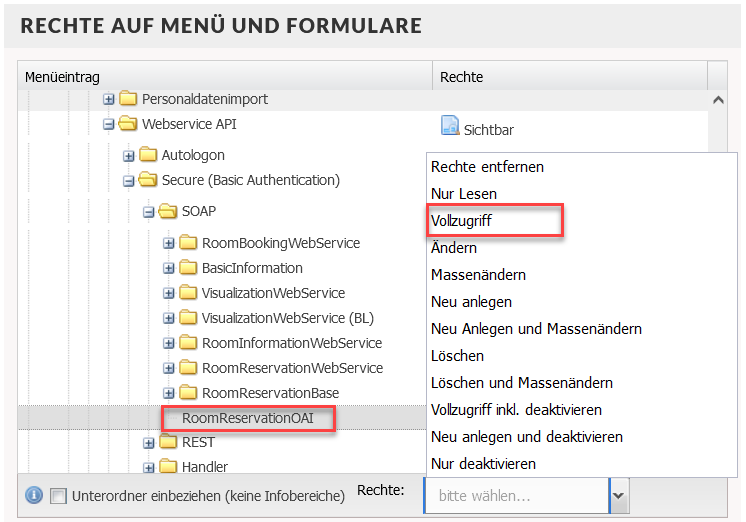Select the RoomReservationOAI tree row
This screenshot has width=746, height=522.
coord(222,418)
